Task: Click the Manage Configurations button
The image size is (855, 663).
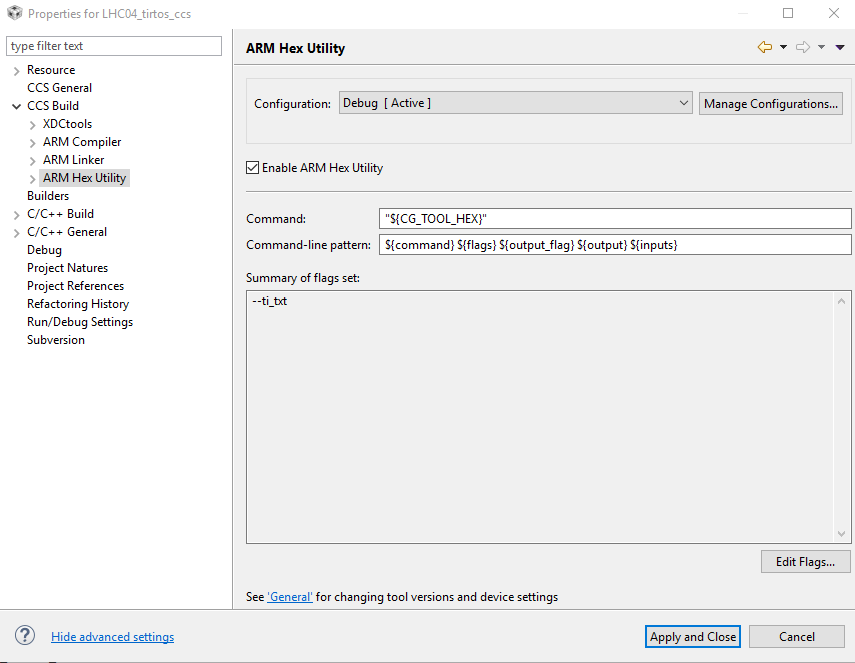Action: [x=770, y=104]
